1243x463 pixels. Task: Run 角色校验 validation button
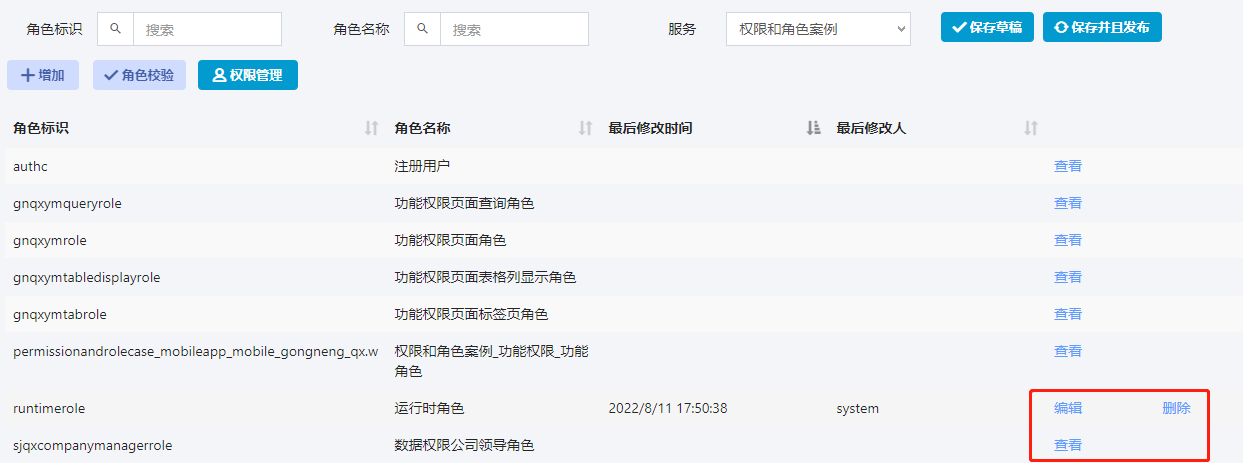pos(139,75)
